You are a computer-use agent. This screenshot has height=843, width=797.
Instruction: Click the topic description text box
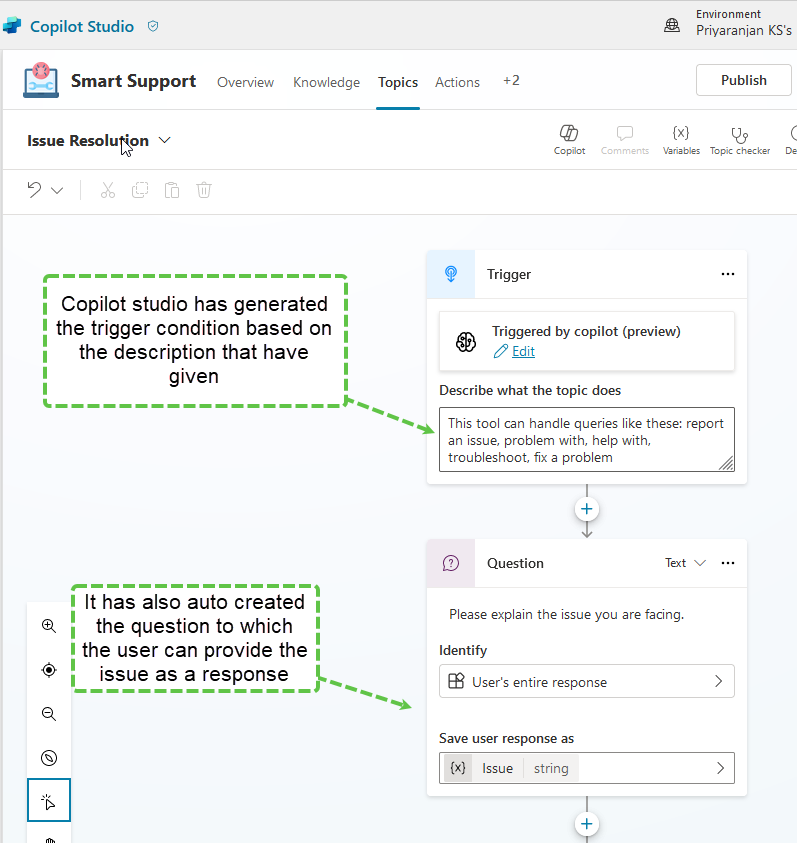click(x=586, y=438)
